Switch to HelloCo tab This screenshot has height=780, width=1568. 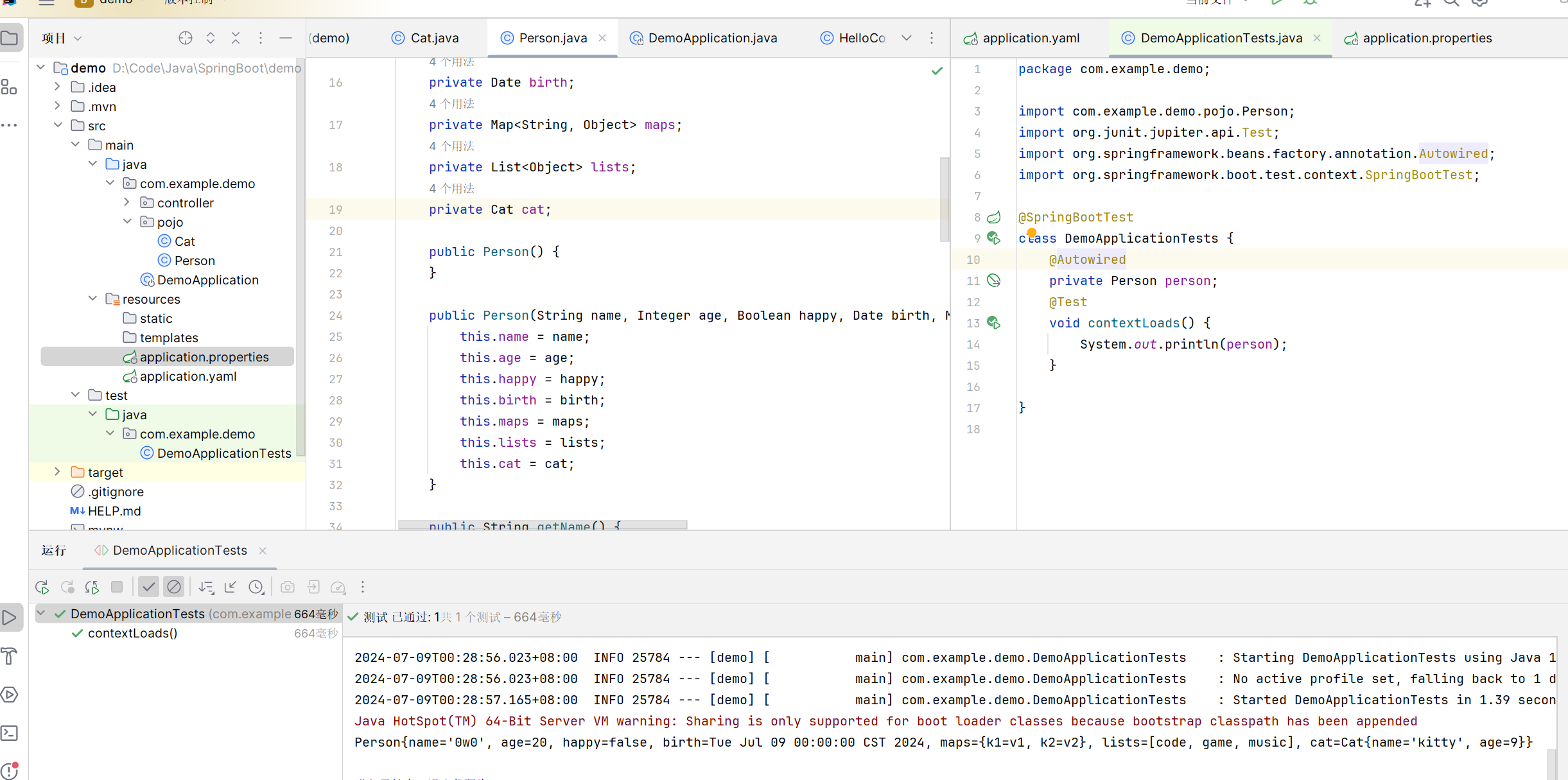click(853, 38)
